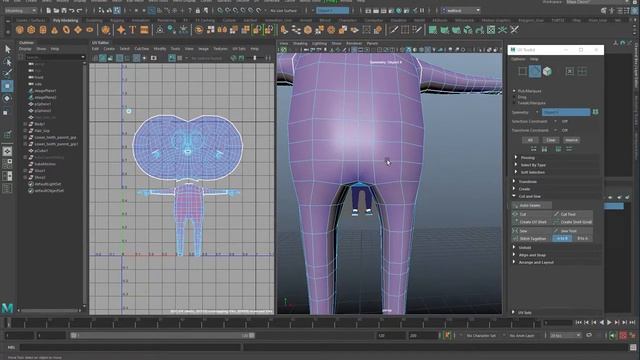The width and height of the screenshot is (640, 360).
Task: Click the Create UV Shell button
Action: click(532, 222)
